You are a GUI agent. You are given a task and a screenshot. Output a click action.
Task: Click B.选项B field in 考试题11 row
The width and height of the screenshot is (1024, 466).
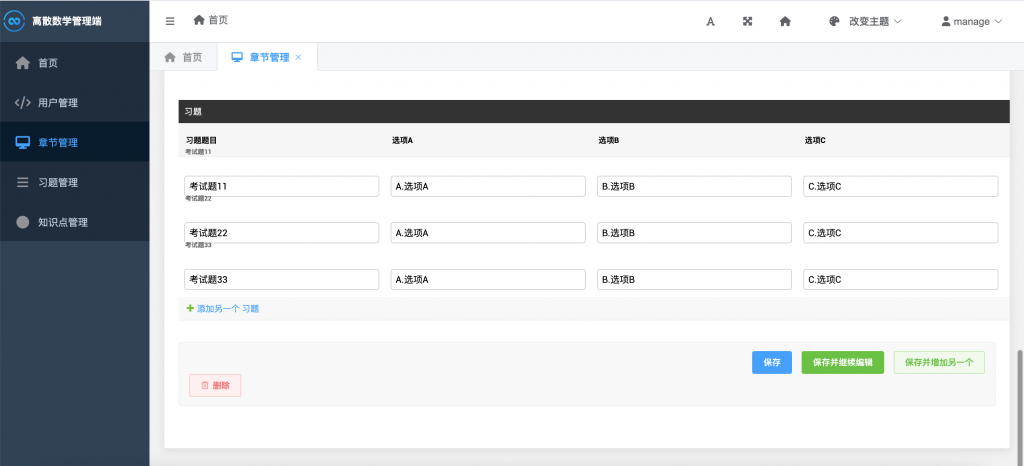click(x=694, y=186)
